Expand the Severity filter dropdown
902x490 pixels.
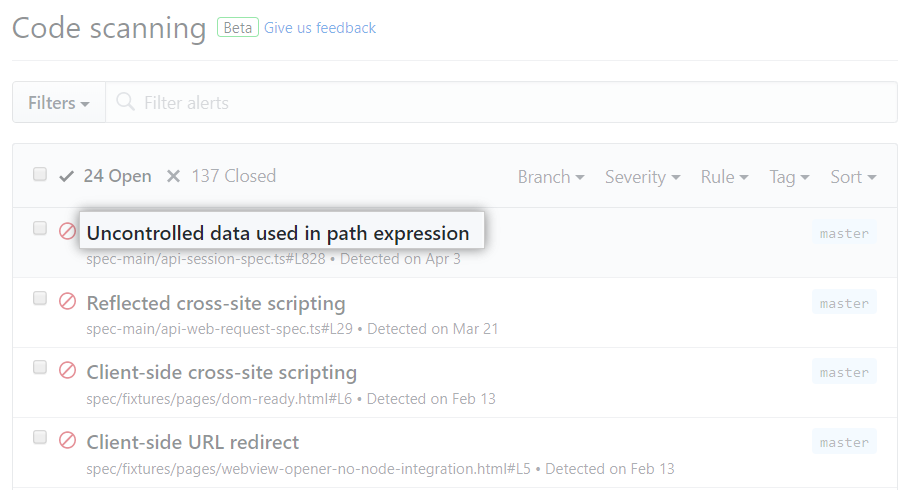click(x=642, y=177)
